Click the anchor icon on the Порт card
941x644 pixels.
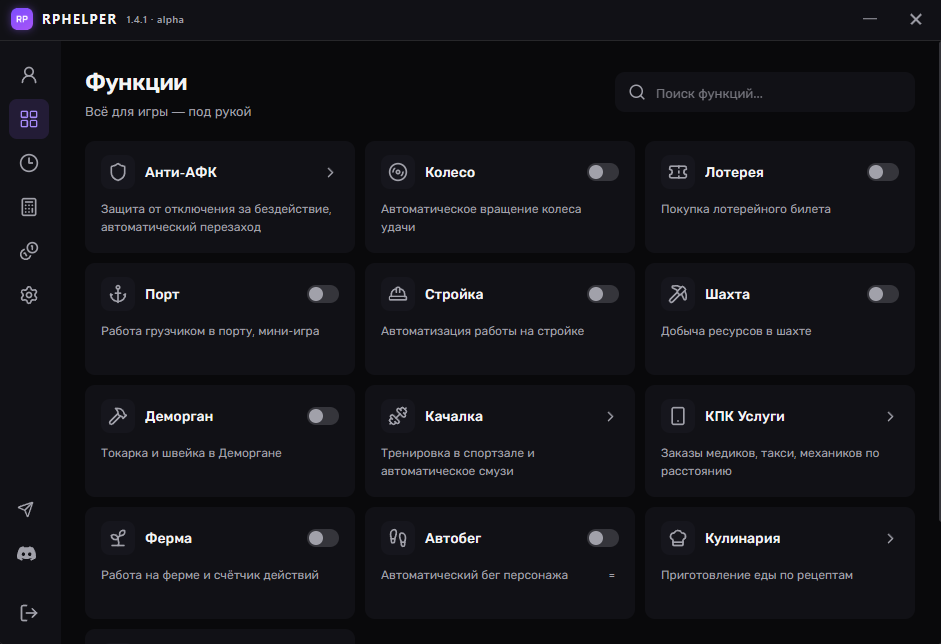pos(118,294)
